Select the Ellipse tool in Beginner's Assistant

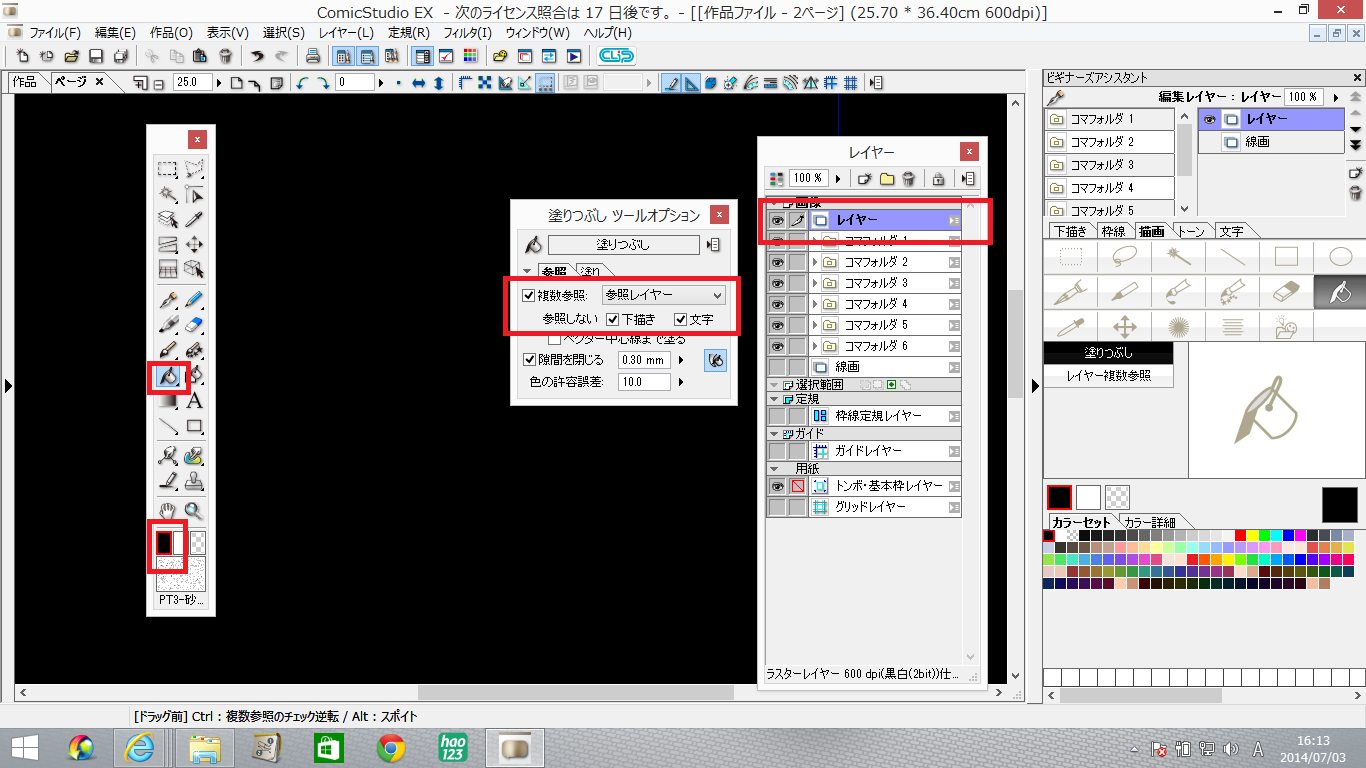1340,257
